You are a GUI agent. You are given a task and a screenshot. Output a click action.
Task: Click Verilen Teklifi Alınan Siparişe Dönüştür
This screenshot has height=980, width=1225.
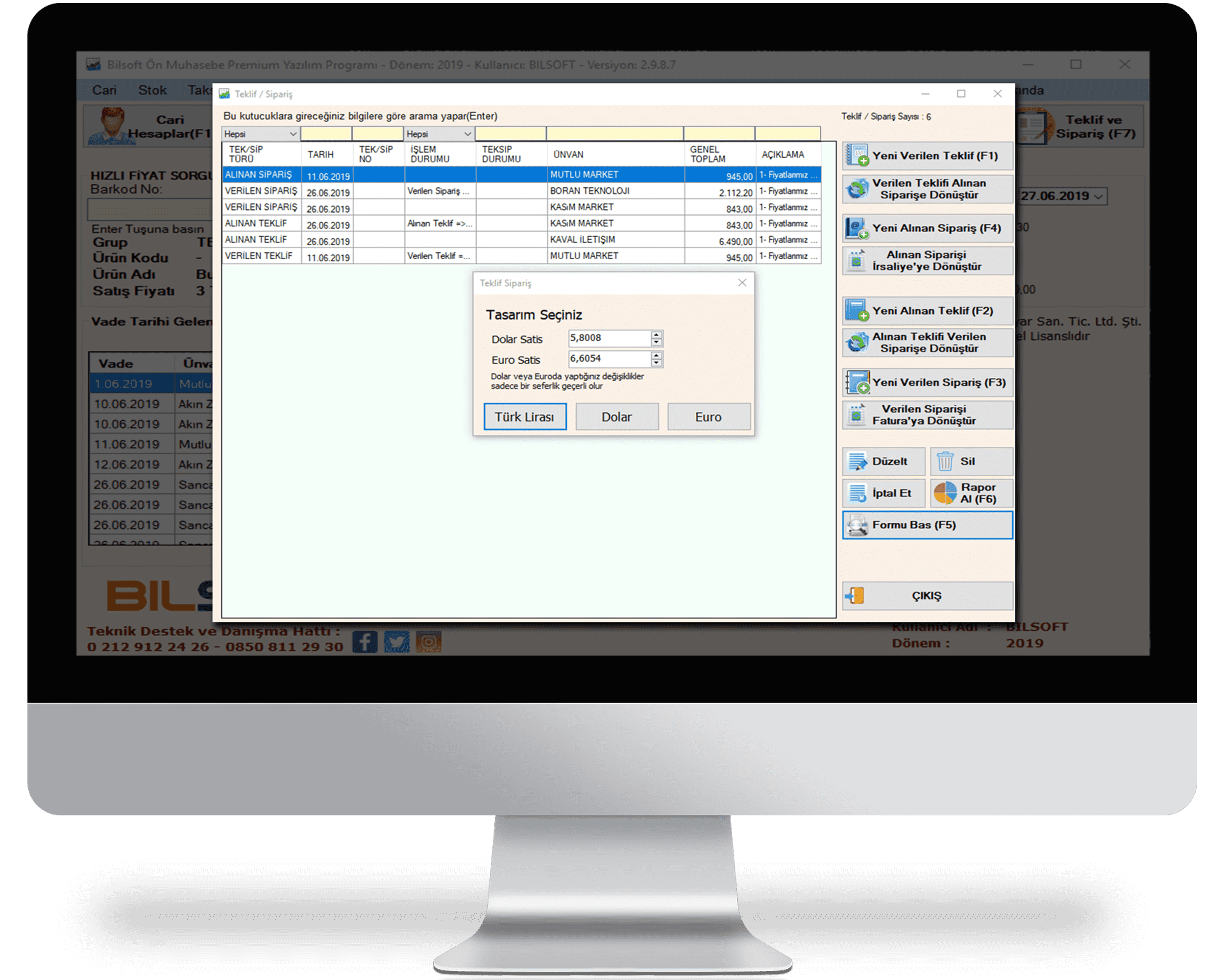click(x=927, y=189)
